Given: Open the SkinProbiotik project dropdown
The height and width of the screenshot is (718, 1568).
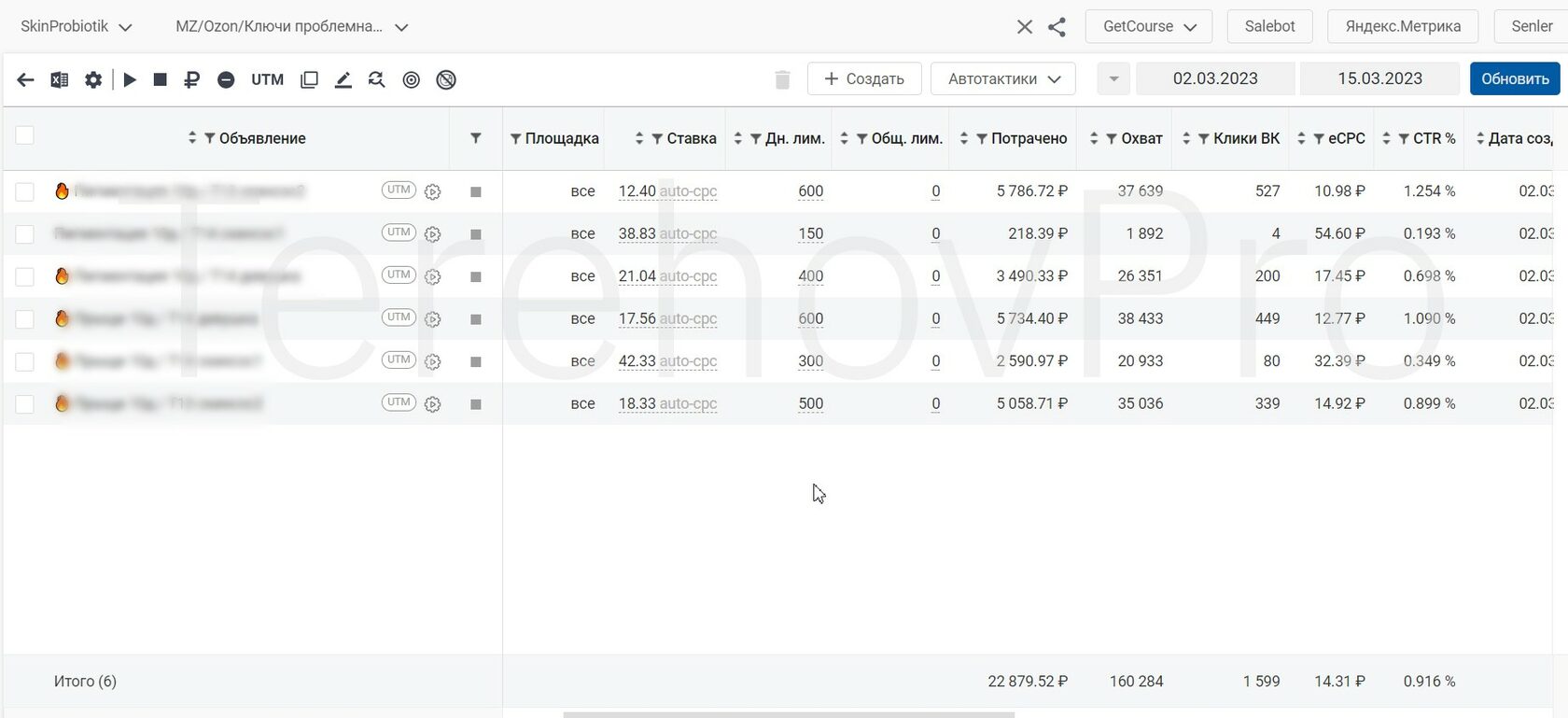Looking at the screenshot, I should pyautogui.click(x=77, y=27).
